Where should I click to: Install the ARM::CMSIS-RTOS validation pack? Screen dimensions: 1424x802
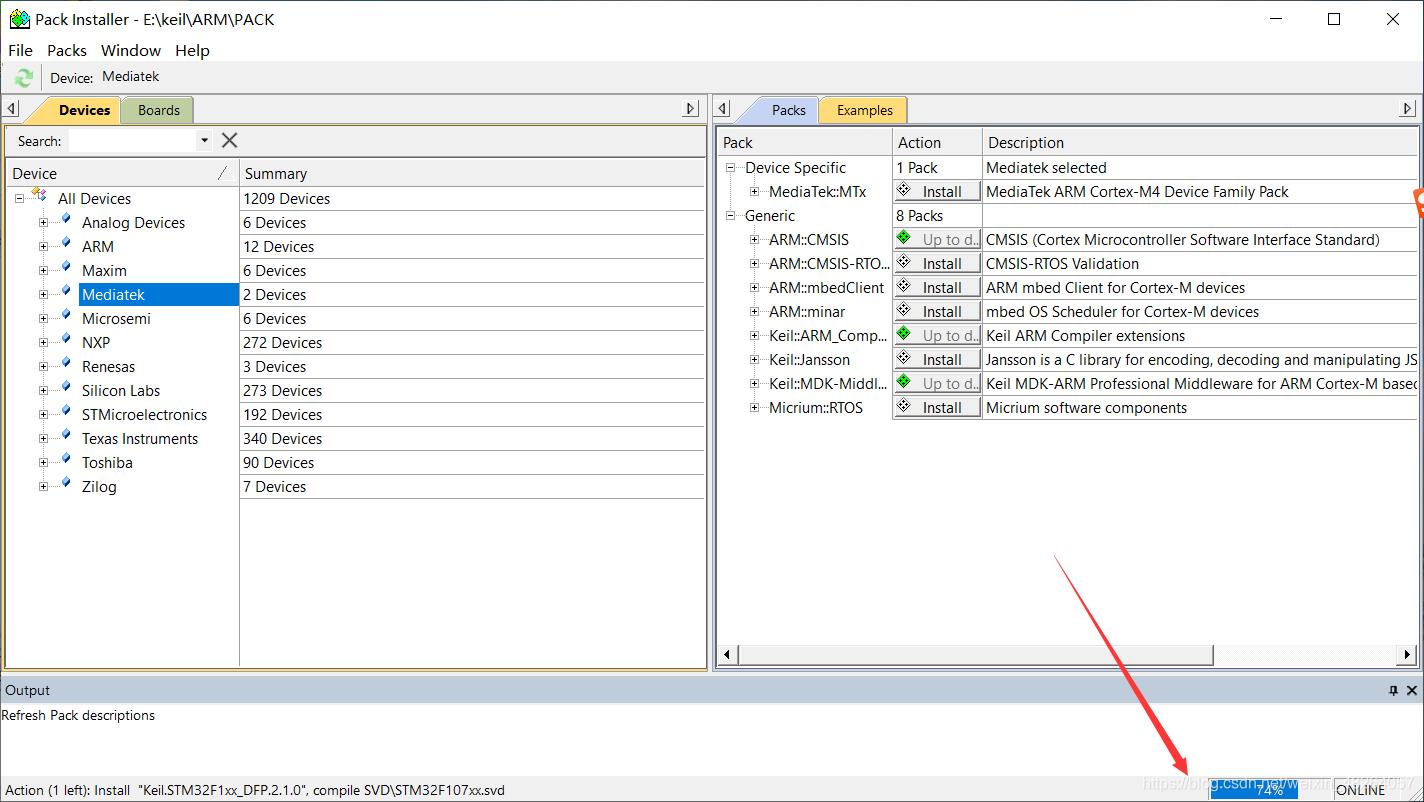click(x=937, y=264)
